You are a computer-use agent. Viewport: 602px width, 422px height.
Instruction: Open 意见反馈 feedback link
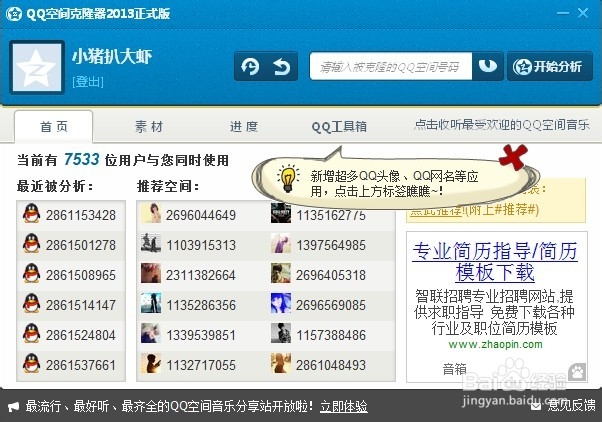click(571, 405)
